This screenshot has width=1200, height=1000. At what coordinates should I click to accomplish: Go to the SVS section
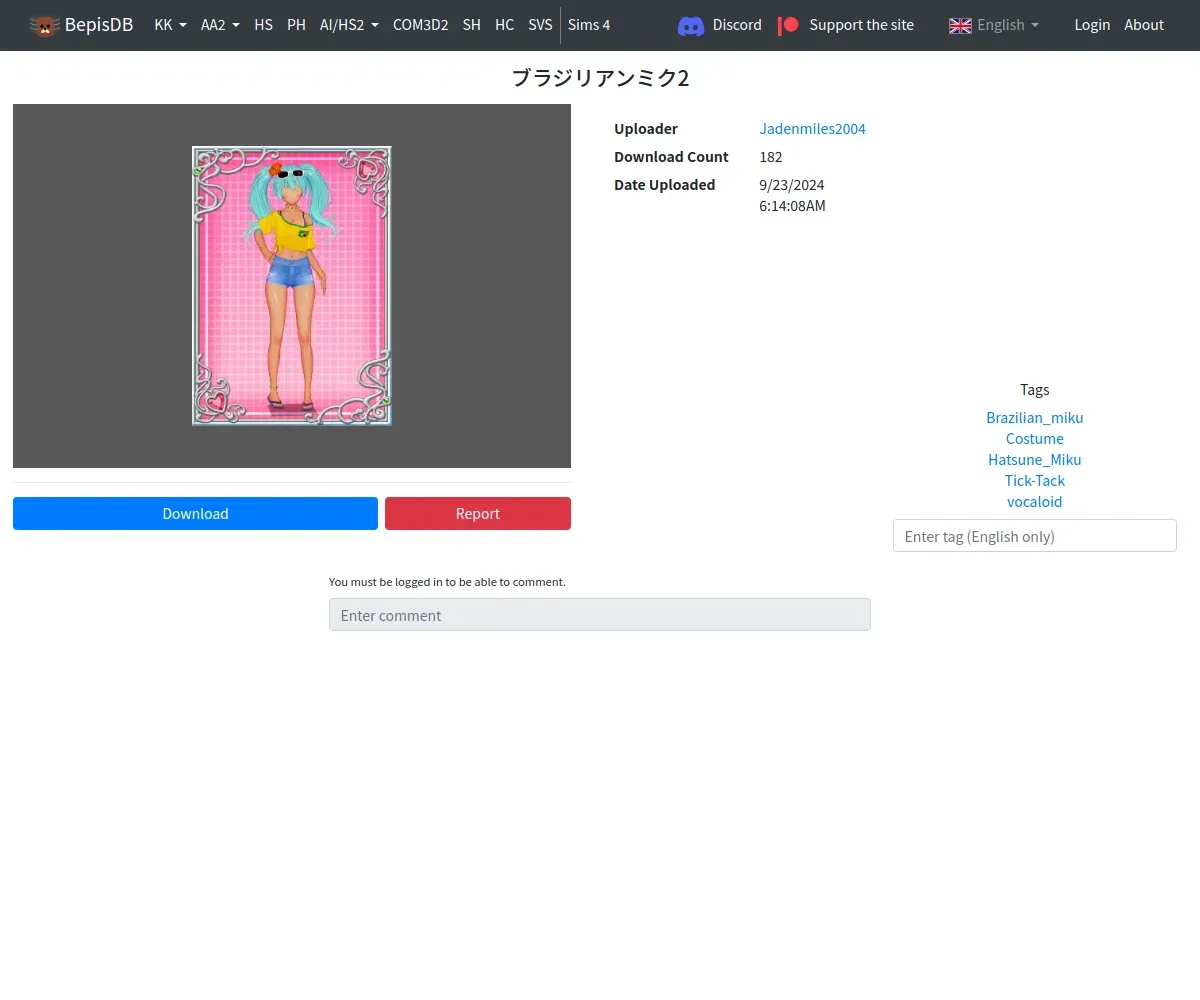coord(540,25)
